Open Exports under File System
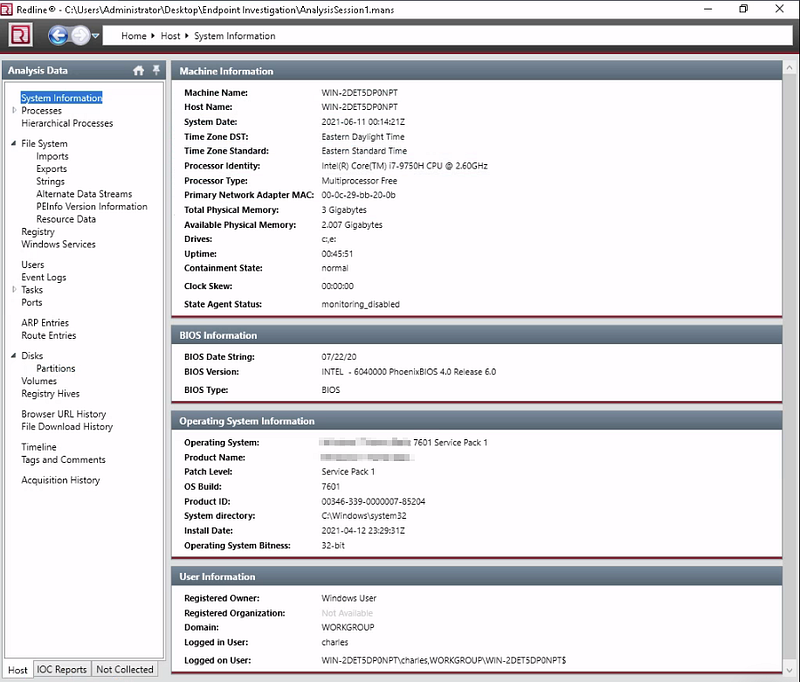The image size is (800, 682). (x=52, y=168)
